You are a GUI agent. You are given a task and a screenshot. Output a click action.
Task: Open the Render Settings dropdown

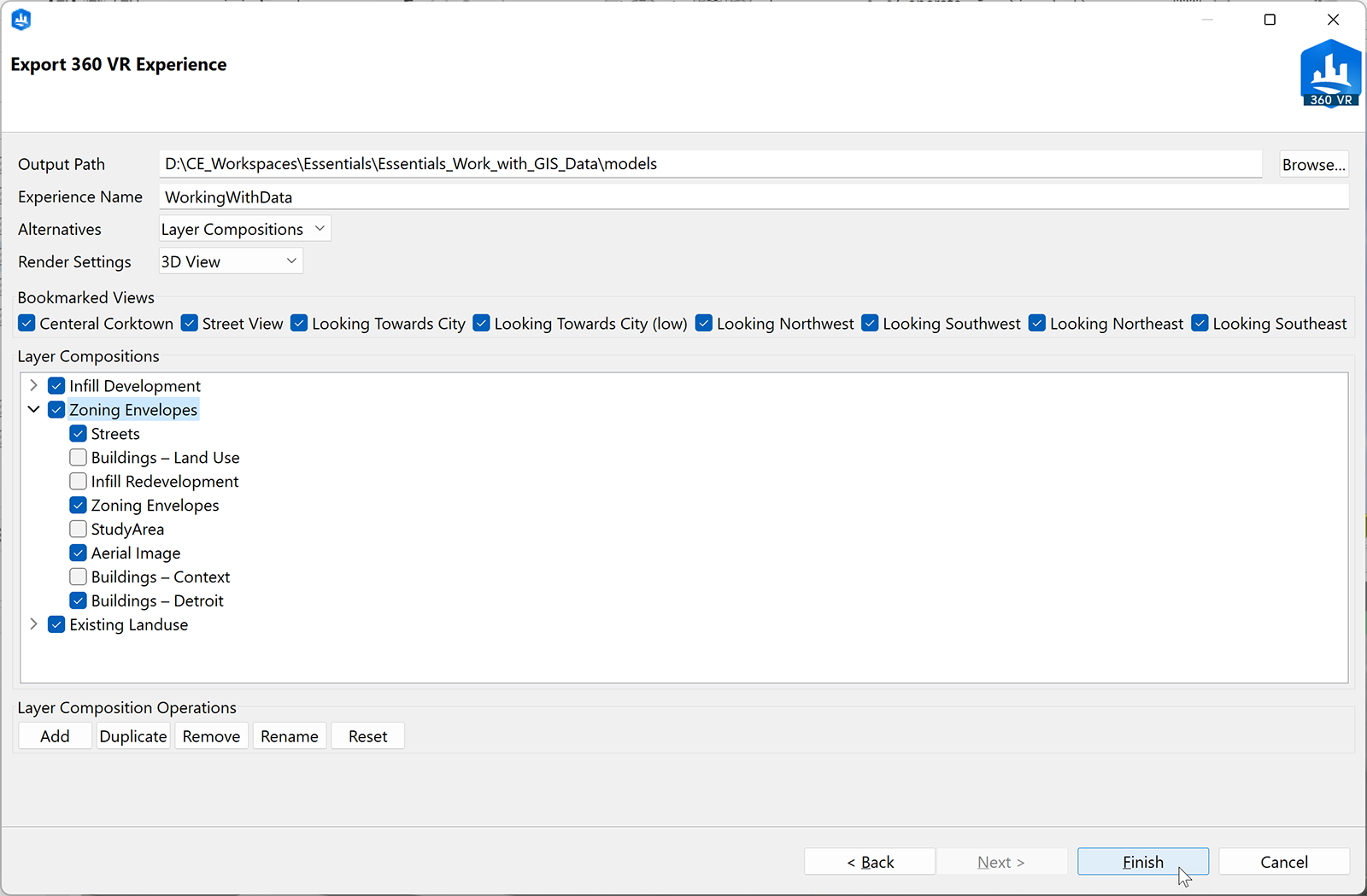click(x=231, y=261)
